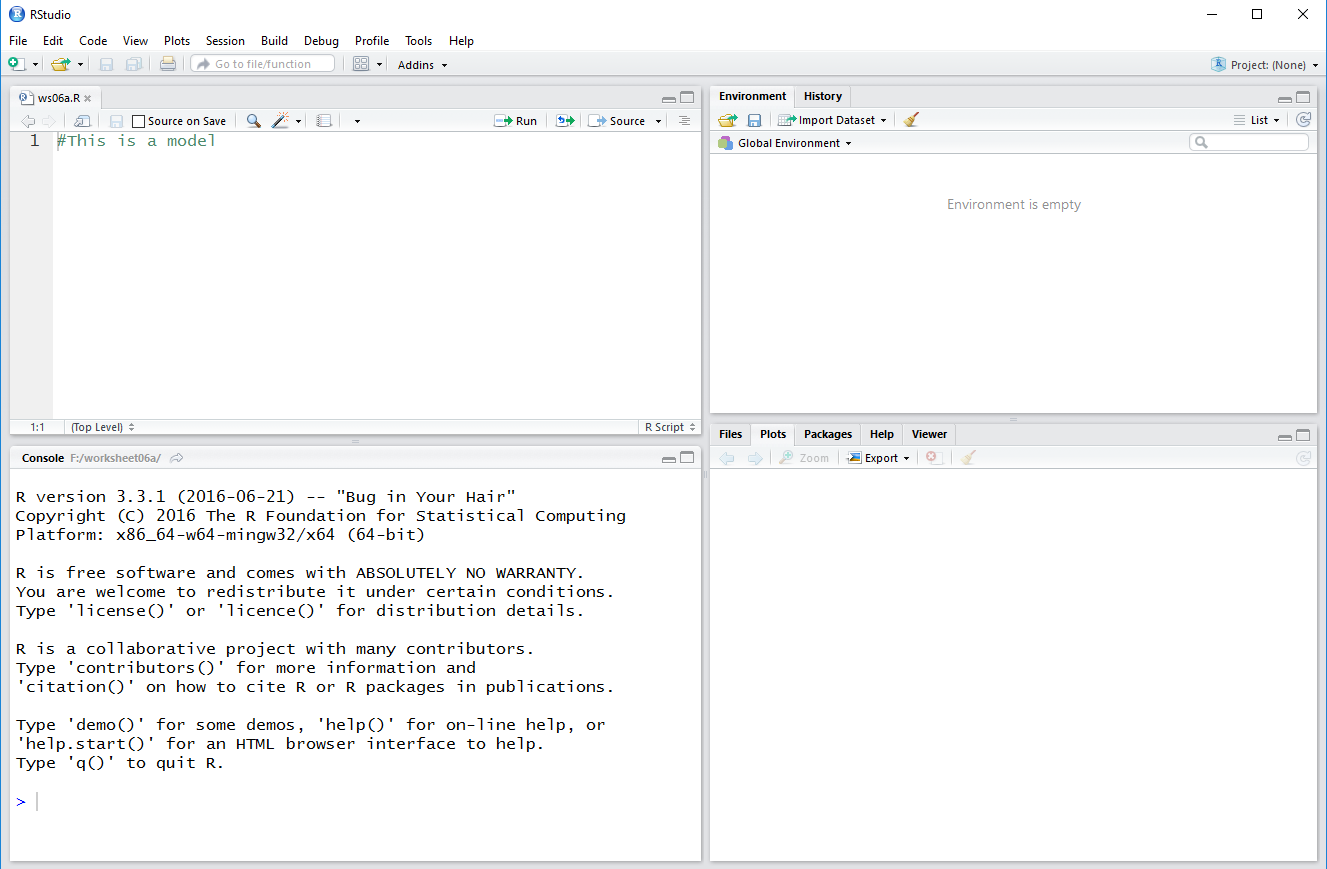
Task: Minimize the source editor pane
Action: coord(669,98)
